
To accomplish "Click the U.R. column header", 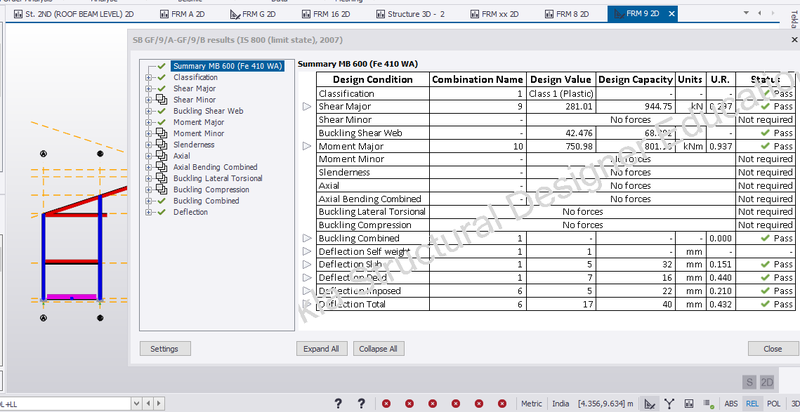I will 721,80.
